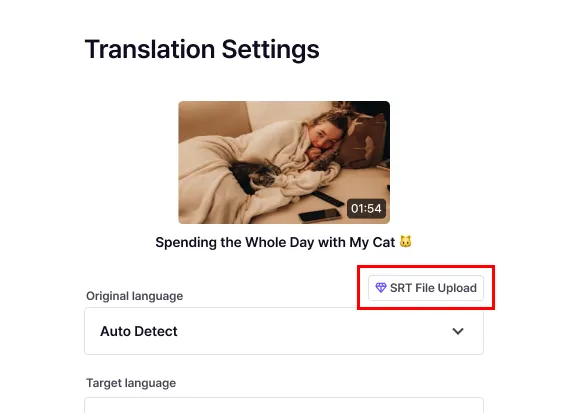This screenshot has width=568, height=413.
Task: Click the 01:54 duration badge
Action: (366, 208)
